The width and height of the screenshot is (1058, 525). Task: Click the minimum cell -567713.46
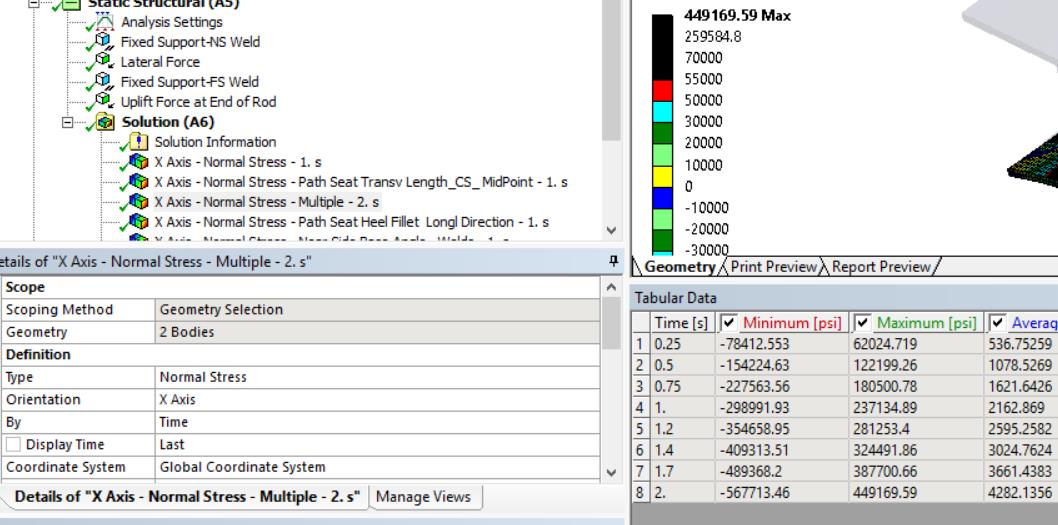click(782, 493)
